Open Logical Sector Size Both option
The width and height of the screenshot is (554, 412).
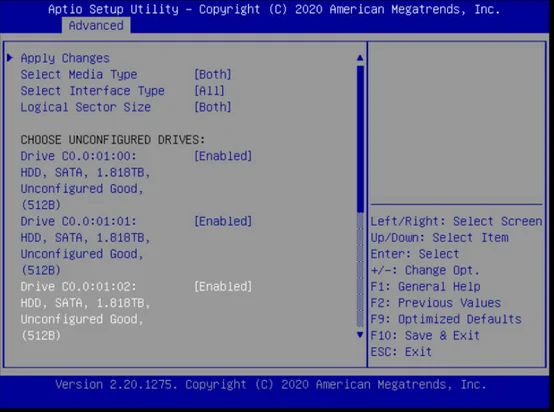pyautogui.click(x=213, y=107)
